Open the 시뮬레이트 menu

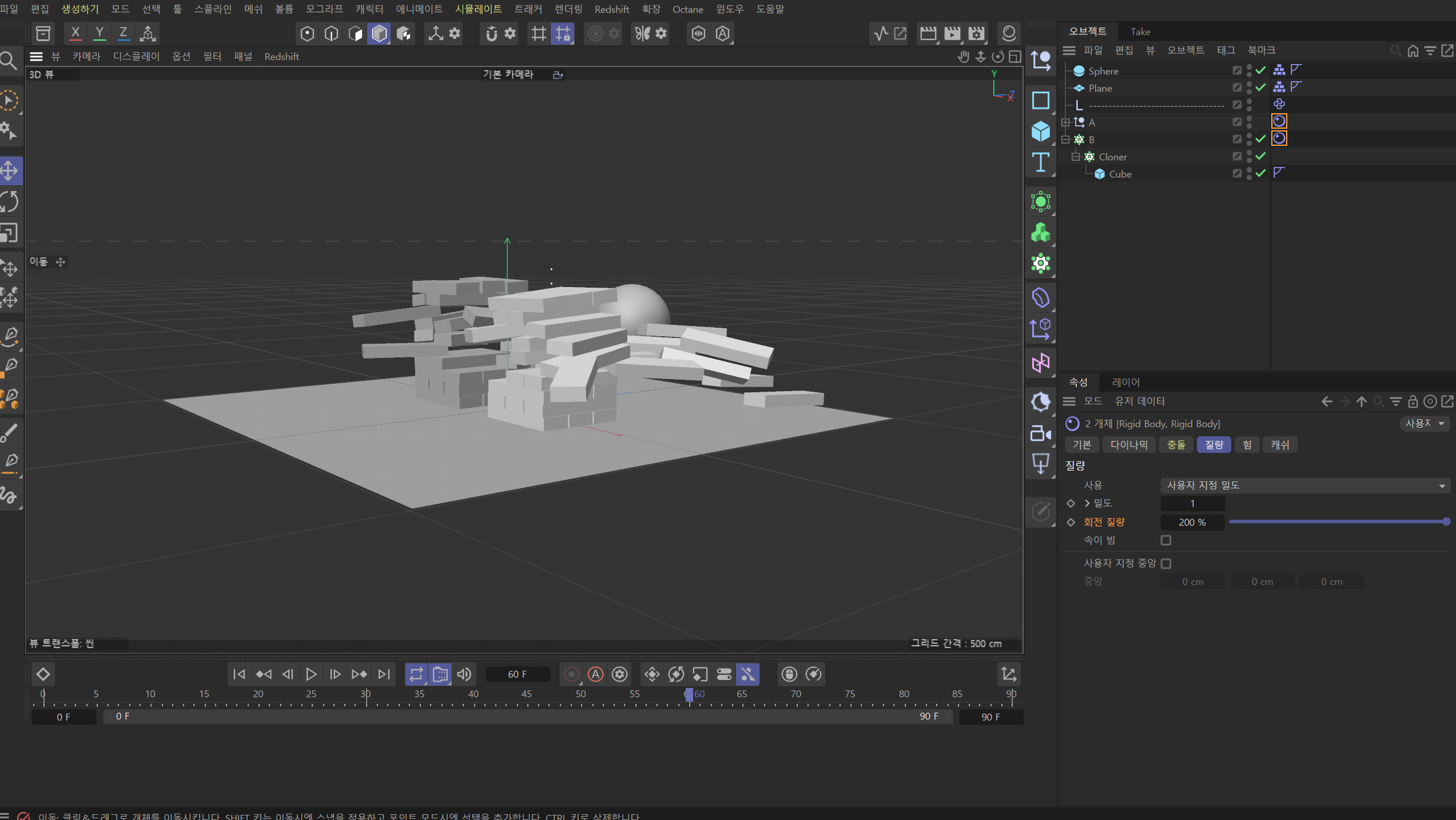point(478,9)
